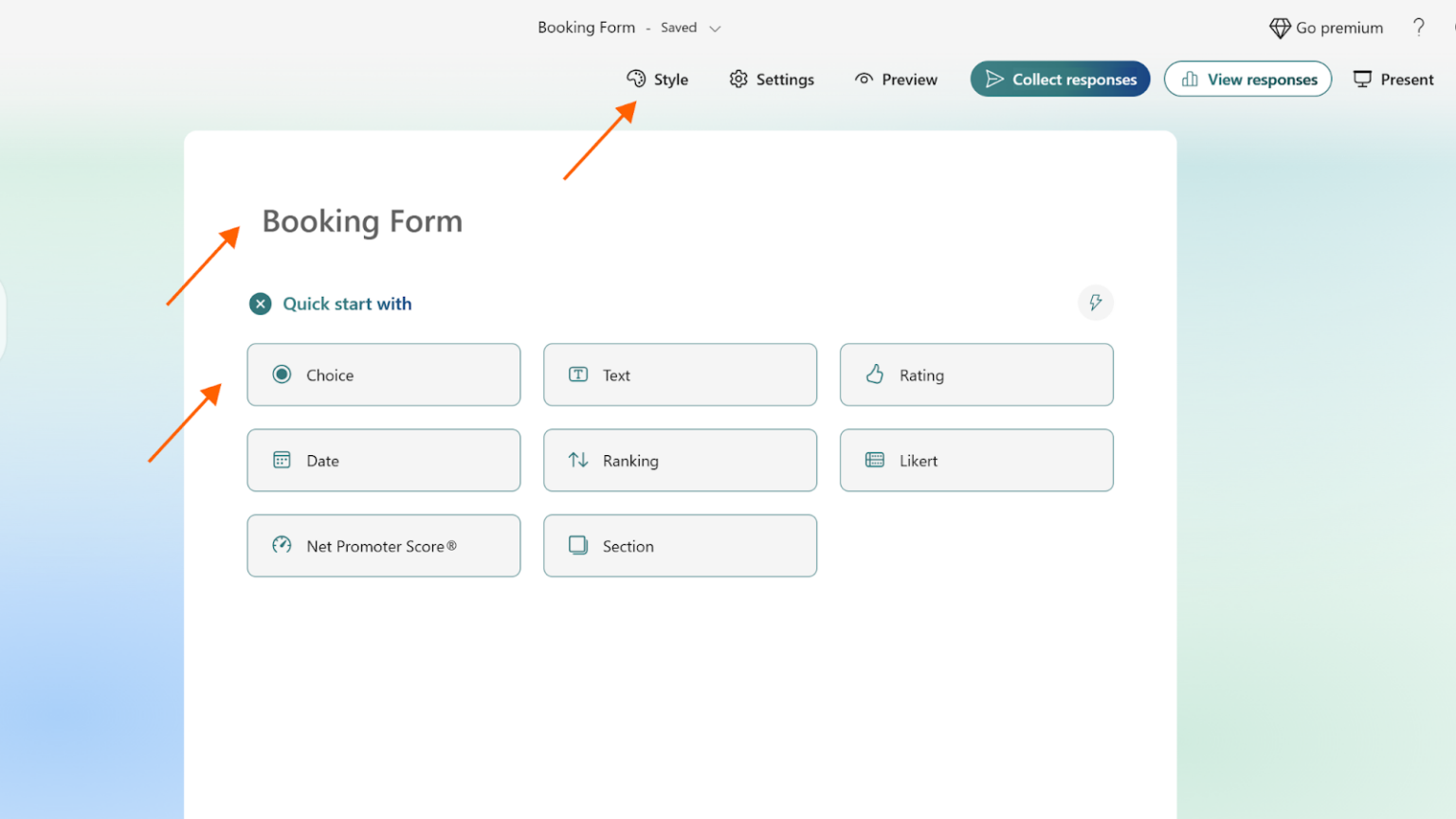Click the Go premium upgrade link
The height and width of the screenshot is (819, 1456).
[x=1326, y=27]
